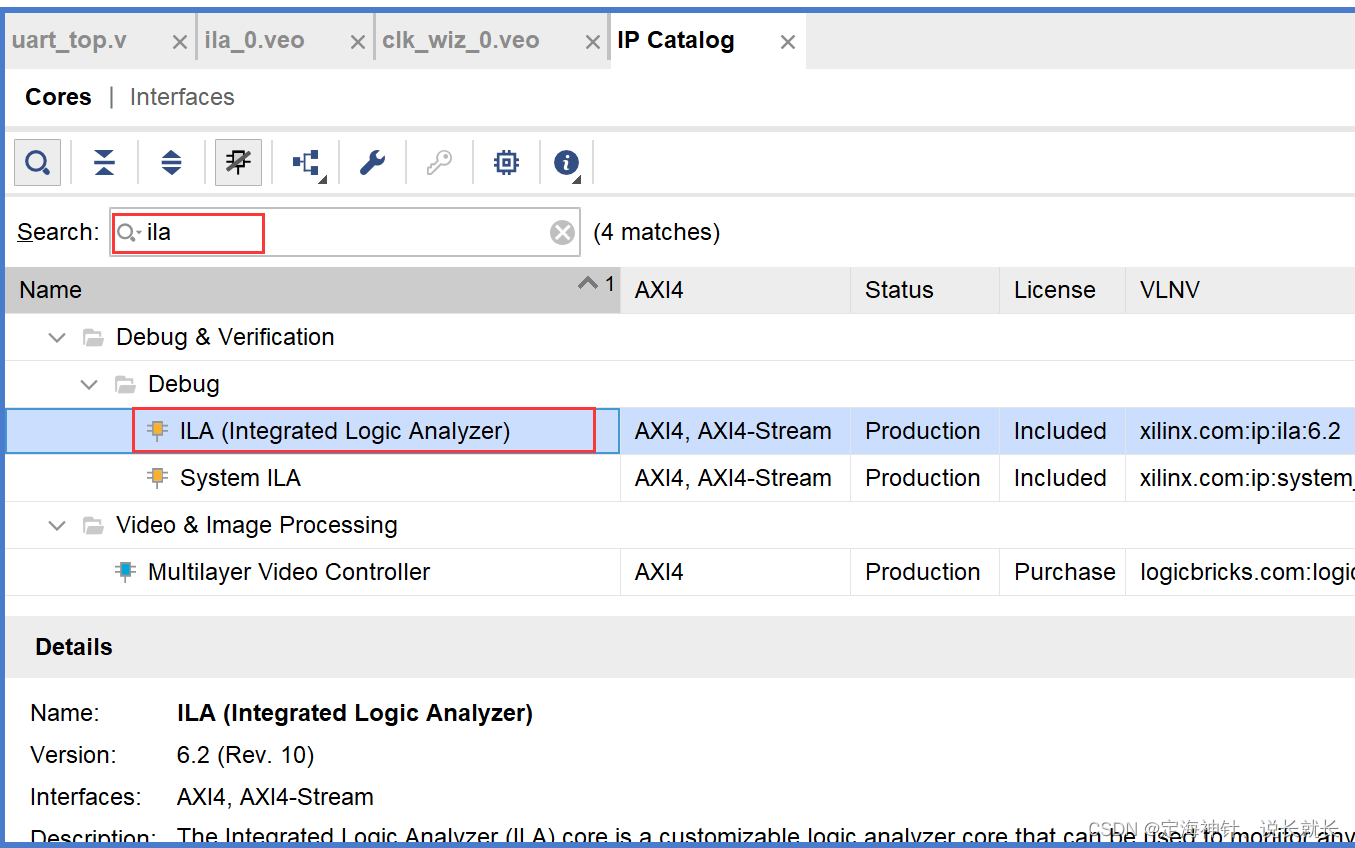The height and width of the screenshot is (848, 1355).
Task: Click the Collapse All toolbar icon
Action: (104, 162)
